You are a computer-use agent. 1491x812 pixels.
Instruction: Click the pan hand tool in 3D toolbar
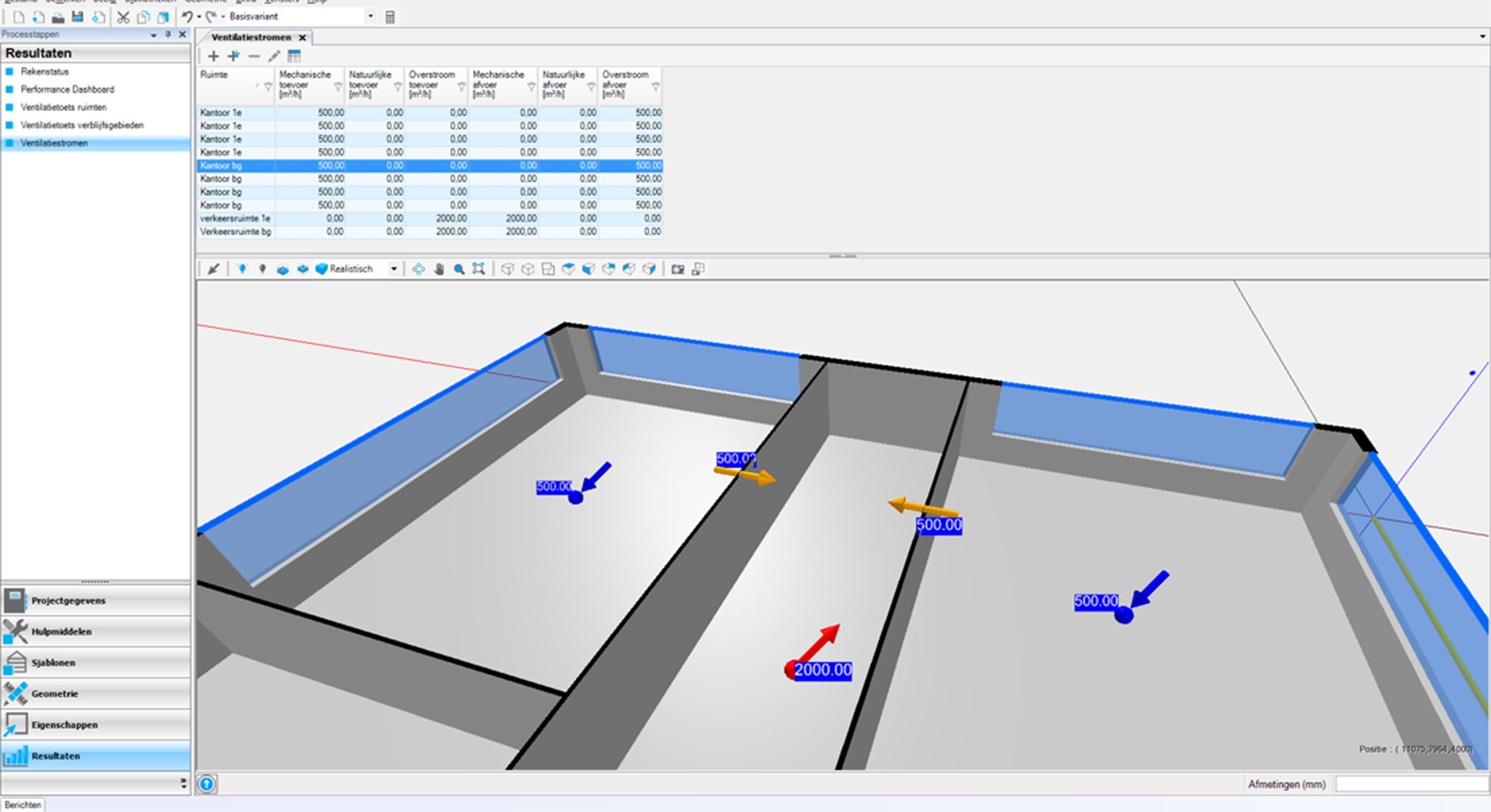point(439,269)
